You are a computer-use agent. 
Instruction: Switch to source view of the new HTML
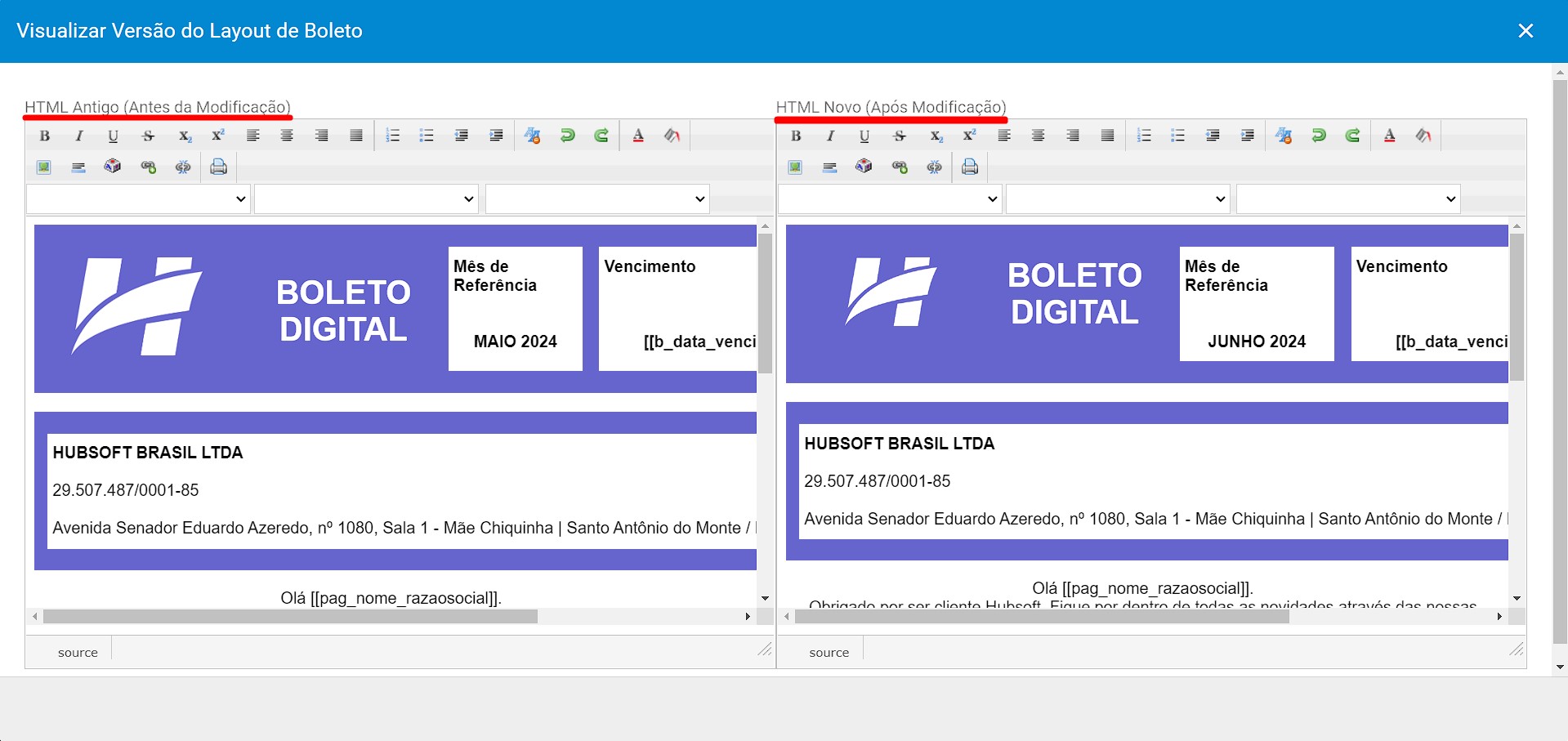[829, 651]
